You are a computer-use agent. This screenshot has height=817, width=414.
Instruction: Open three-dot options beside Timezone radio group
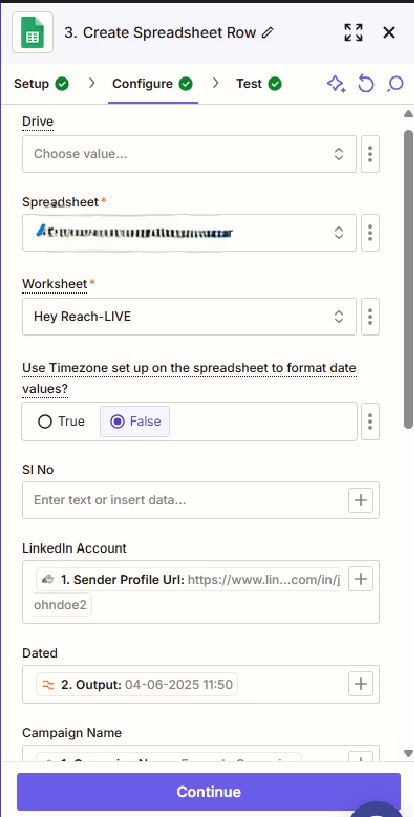(x=370, y=421)
